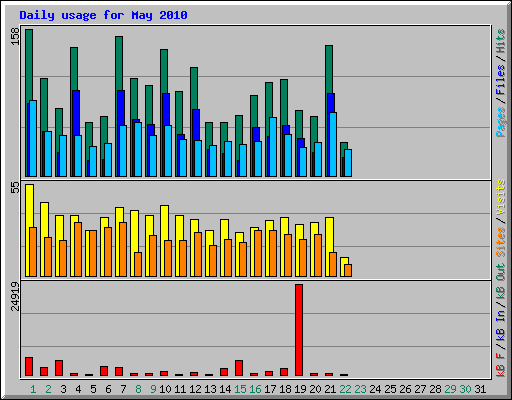Click day label '31' on the x-axis
This screenshot has width=512, height=400.
tap(480, 389)
